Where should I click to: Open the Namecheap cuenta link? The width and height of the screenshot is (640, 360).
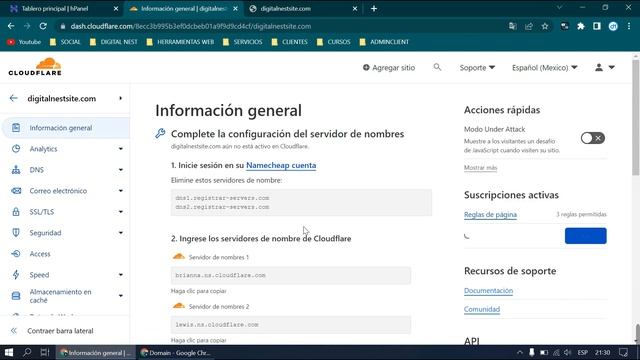[x=281, y=165]
